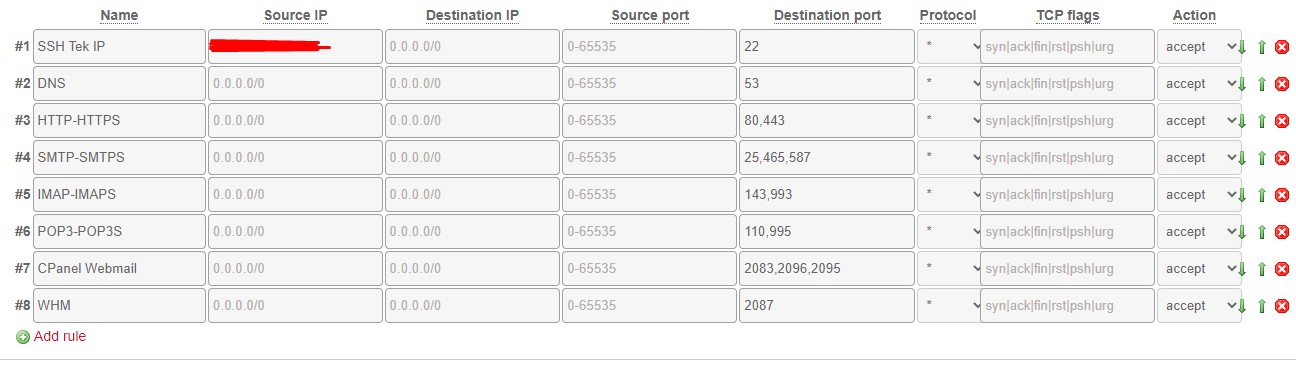Move HTTP-HTTPS rule #3 down

pos(1243,121)
